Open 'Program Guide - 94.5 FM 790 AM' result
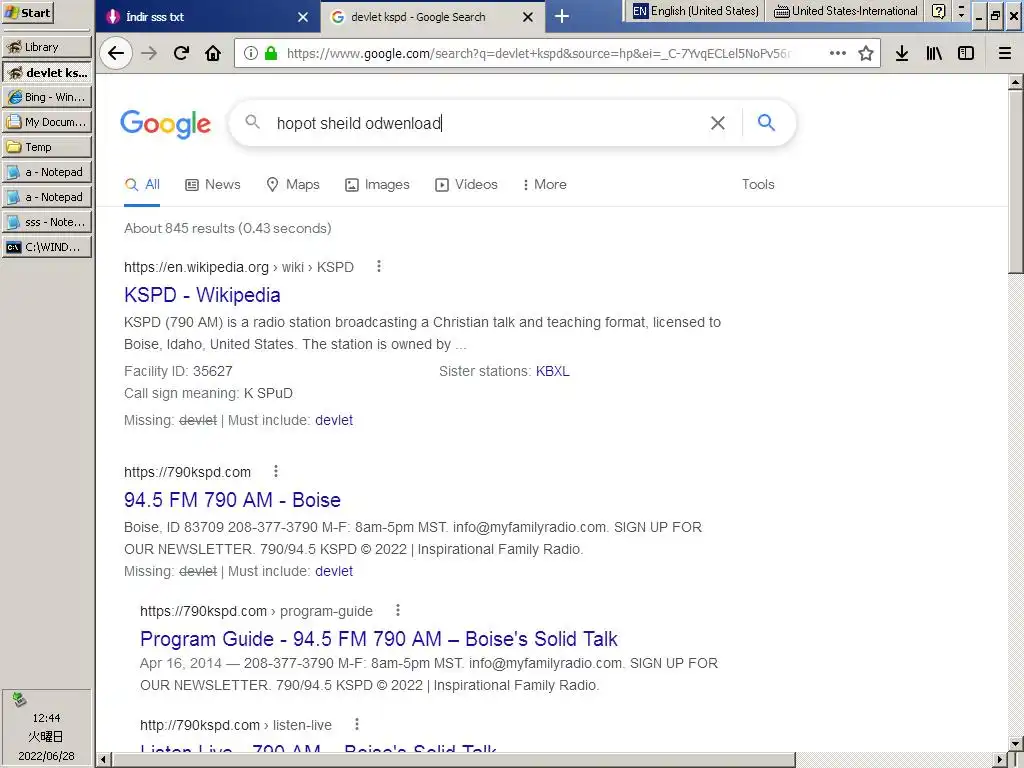 pos(379,639)
